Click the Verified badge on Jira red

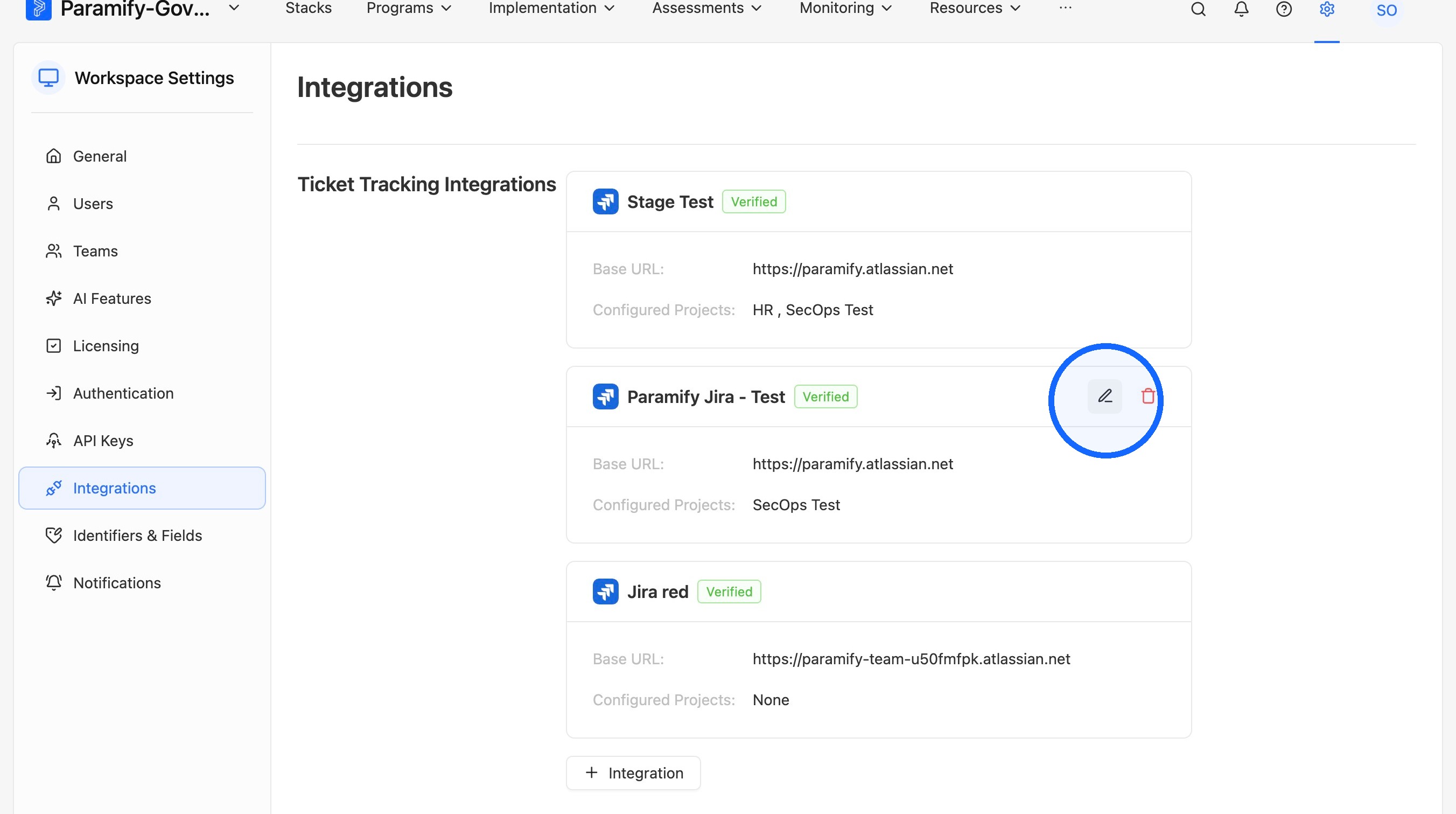tap(729, 592)
